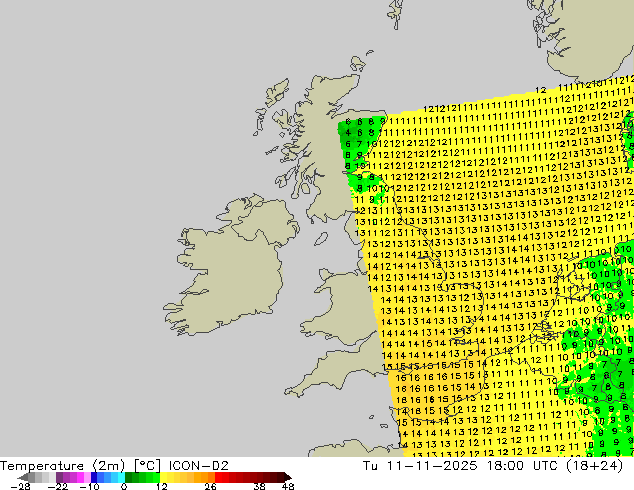The height and width of the screenshot is (490, 634).
Task: Click the 'Temperature (2m)' map title
Action: click(x=63, y=466)
